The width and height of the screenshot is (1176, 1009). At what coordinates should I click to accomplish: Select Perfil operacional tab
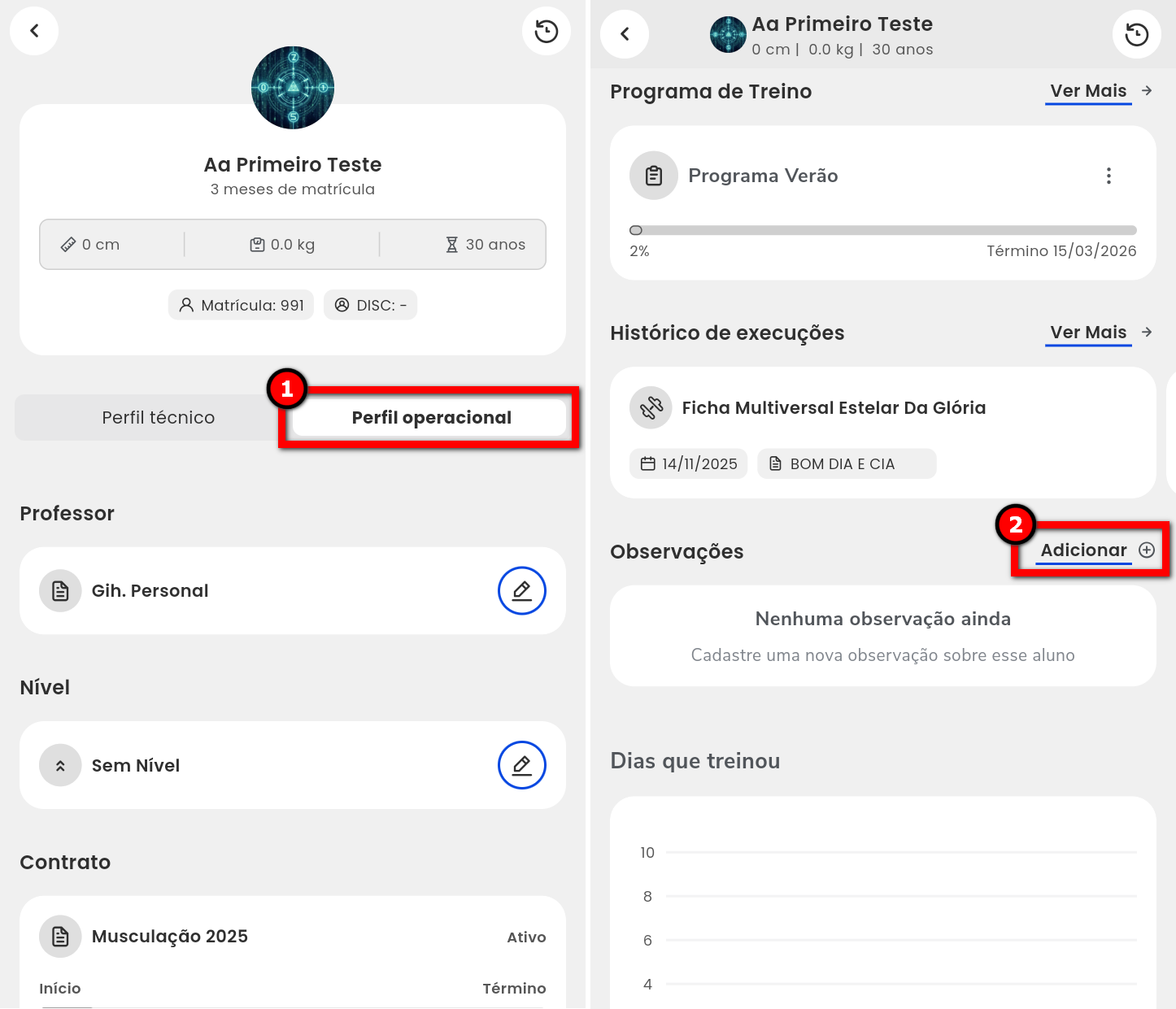[x=431, y=418]
